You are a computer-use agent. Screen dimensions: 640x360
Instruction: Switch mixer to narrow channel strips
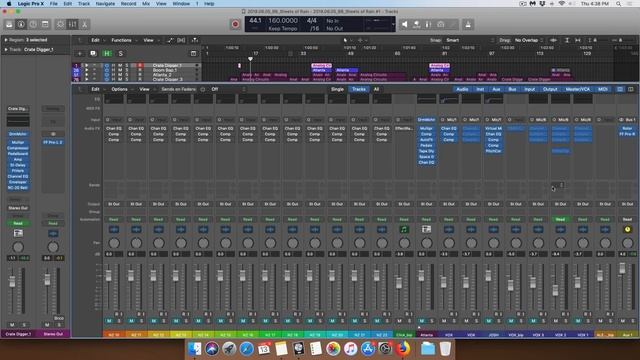tap(620, 89)
